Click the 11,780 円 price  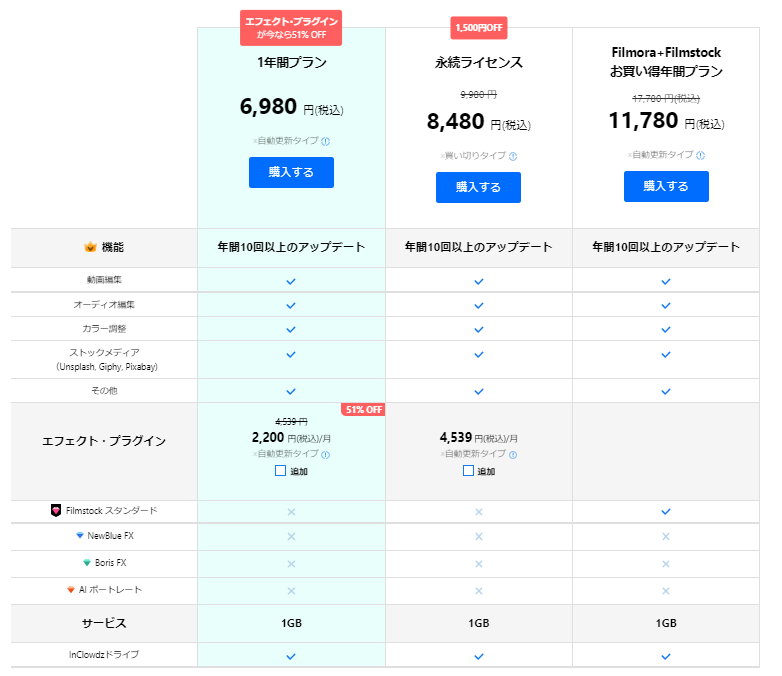[x=666, y=121]
